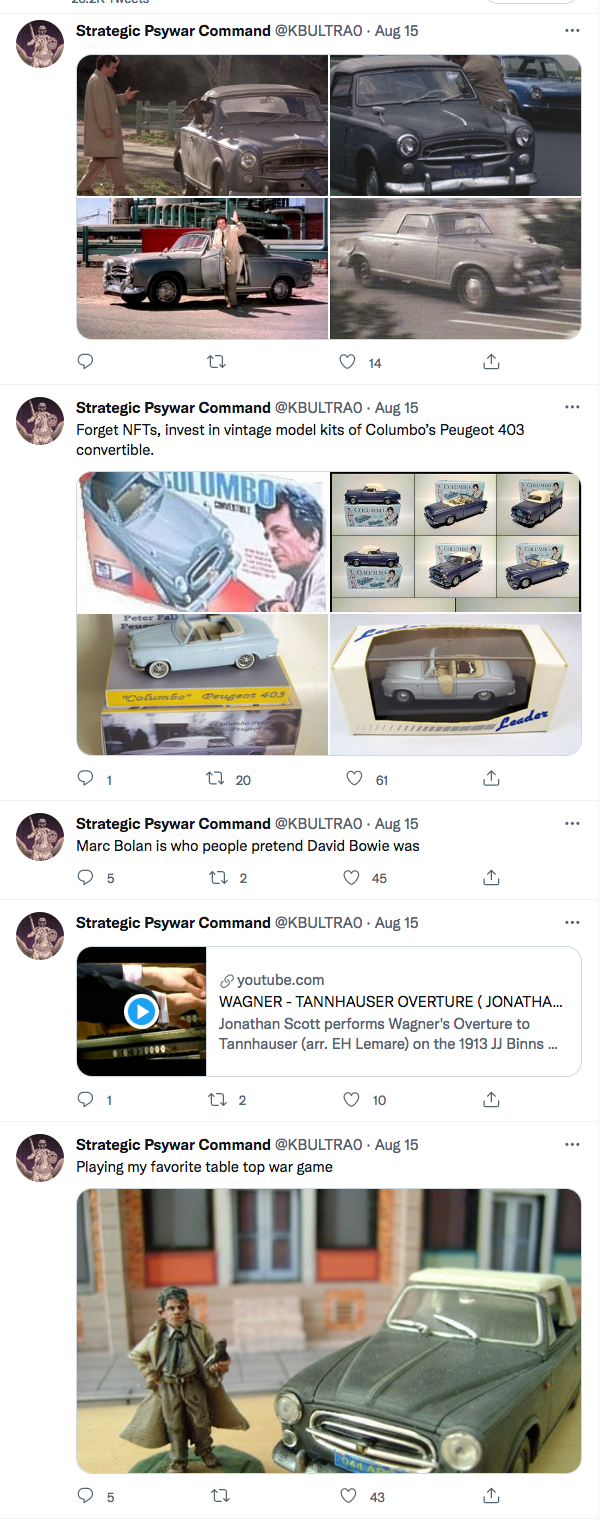The height and width of the screenshot is (1520, 600).
Task: Open more options on the Wagner tweet
Action: 572,923
